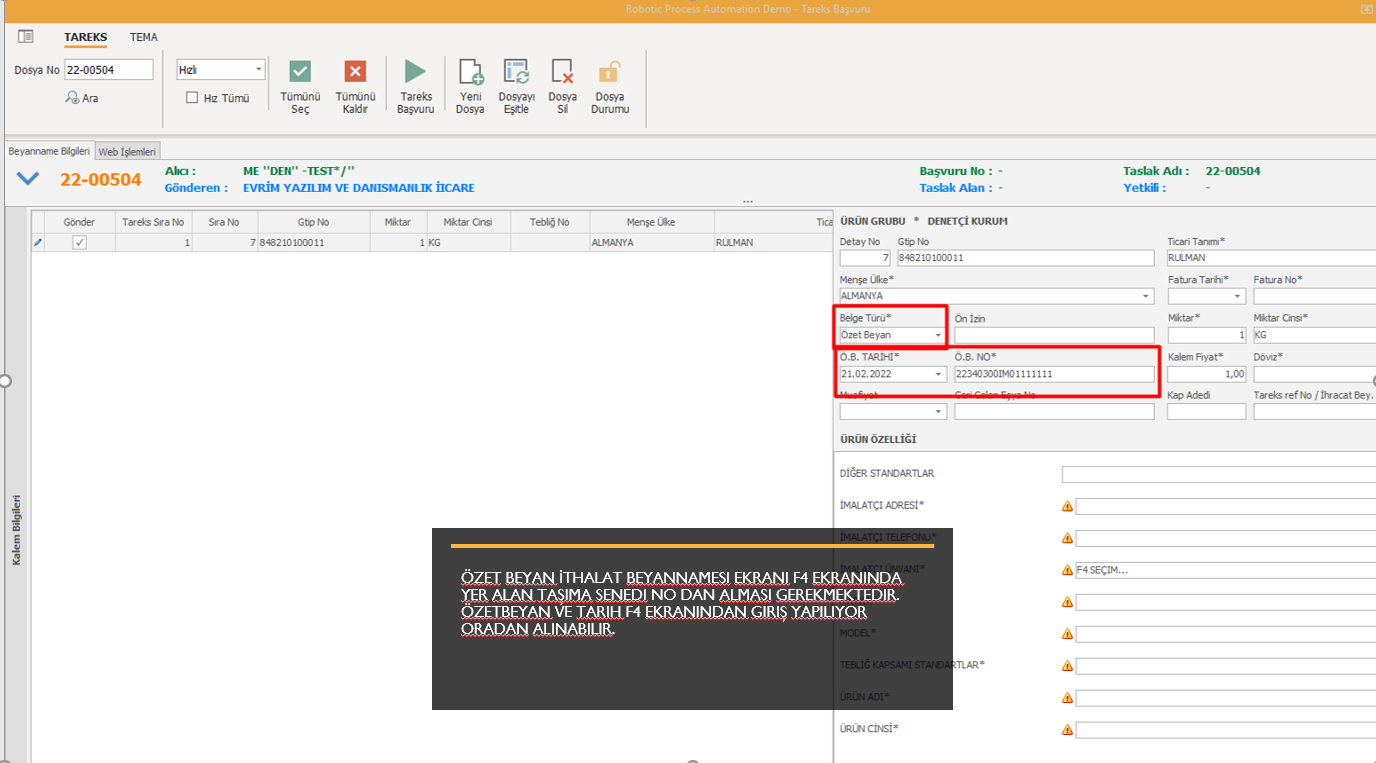Click the Tebliğ No column header

coord(550,222)
